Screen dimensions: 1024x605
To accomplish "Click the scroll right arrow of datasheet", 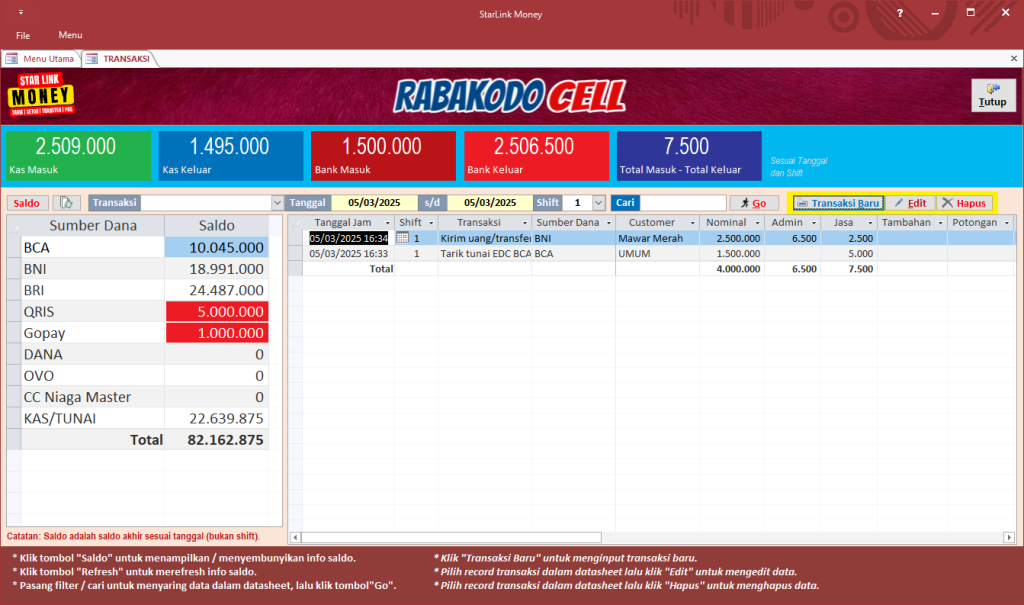I will [x=1009, y=537].
